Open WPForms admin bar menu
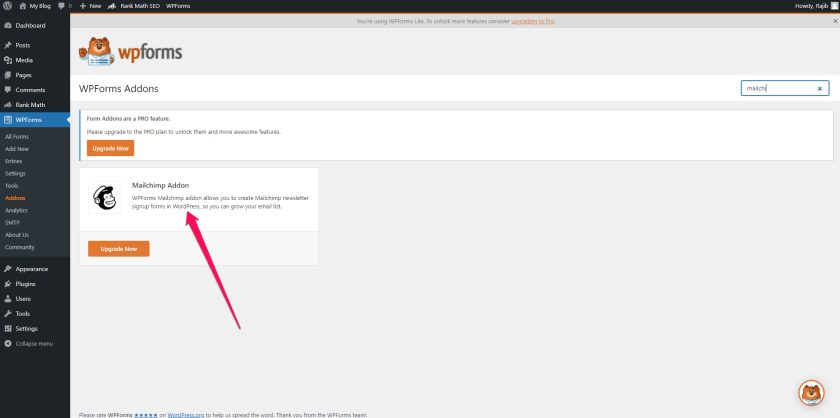 pos(178,6)
